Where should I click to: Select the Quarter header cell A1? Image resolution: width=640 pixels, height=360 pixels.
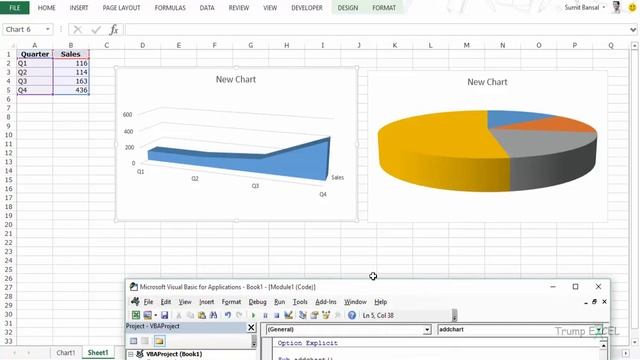pos(35,54)
